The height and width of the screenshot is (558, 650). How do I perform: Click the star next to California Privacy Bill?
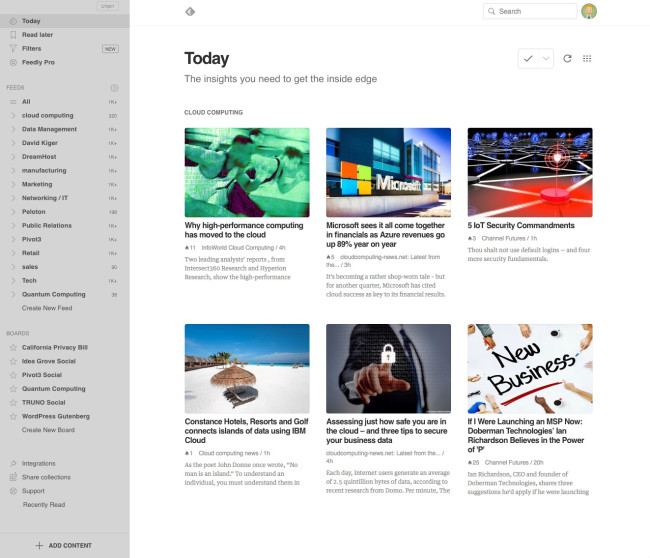(11, 347)
